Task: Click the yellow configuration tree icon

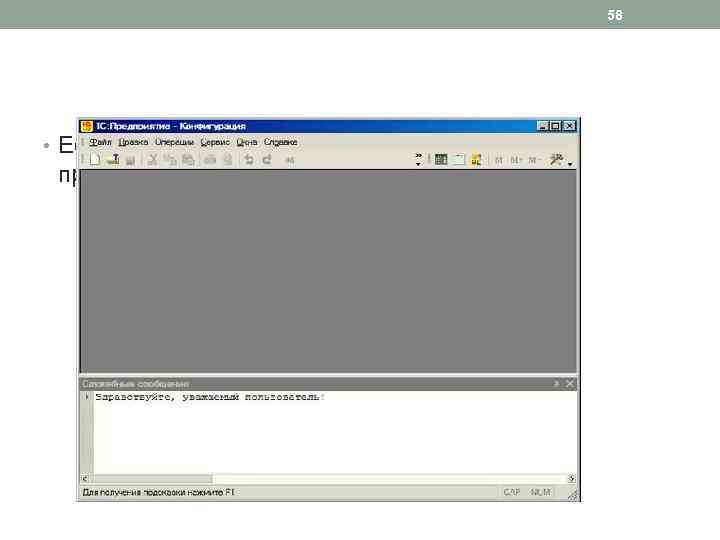Action: tap(476, 159)
